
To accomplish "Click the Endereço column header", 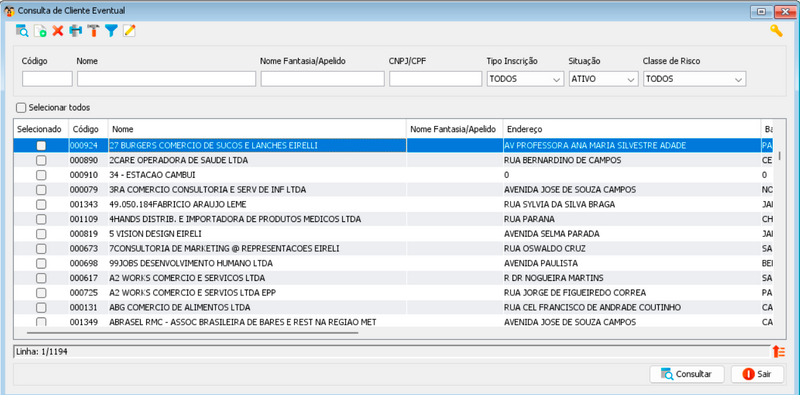I will [632, 129].
